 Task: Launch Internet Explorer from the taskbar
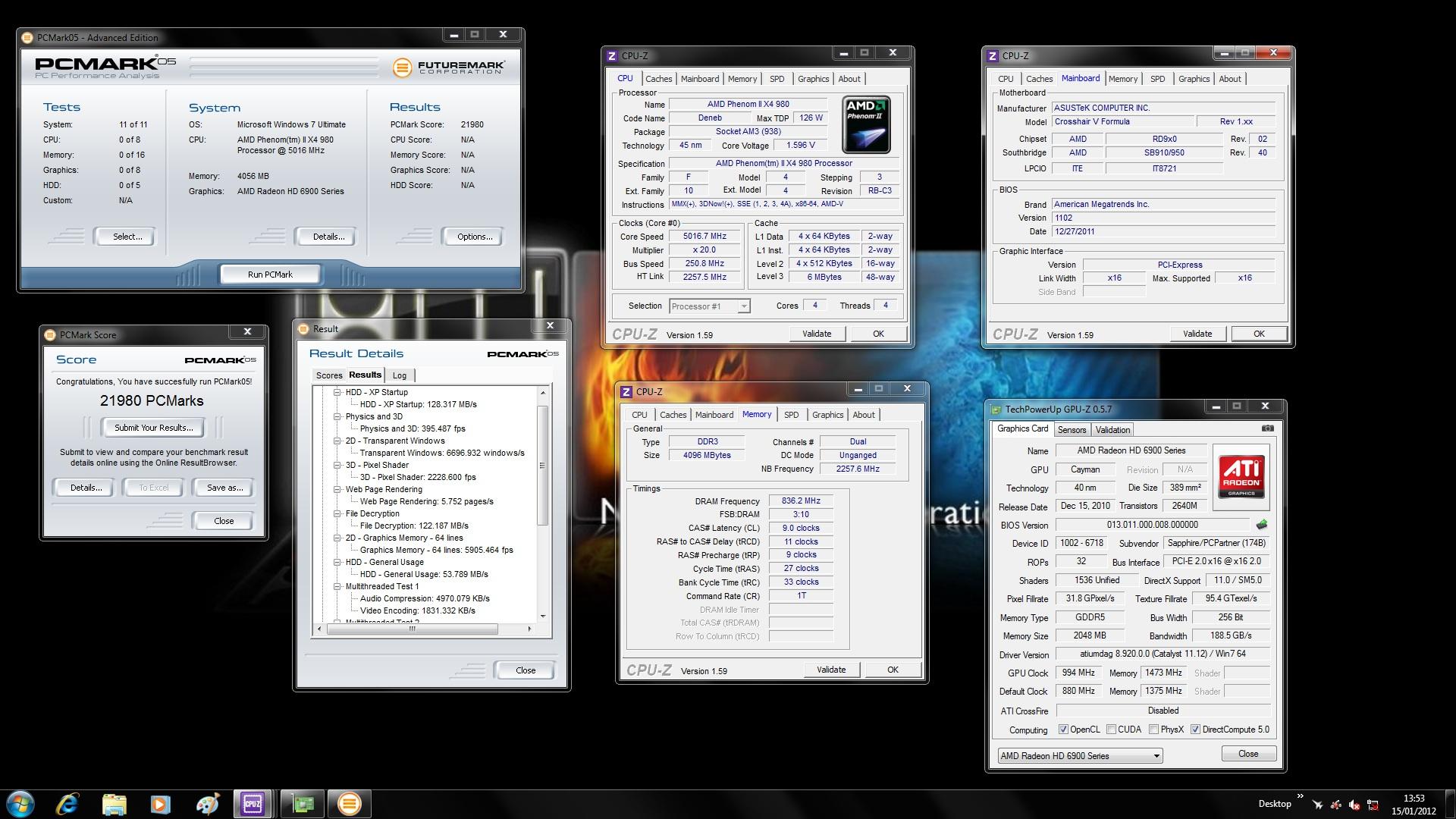(67, 804)
